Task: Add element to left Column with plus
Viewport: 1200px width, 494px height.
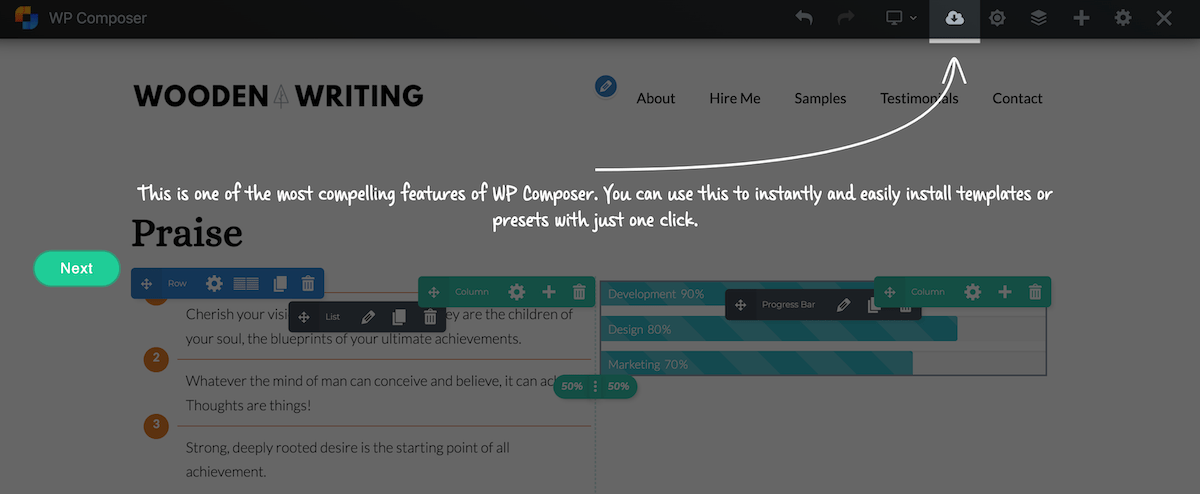Action: click(x=548, y=292)
